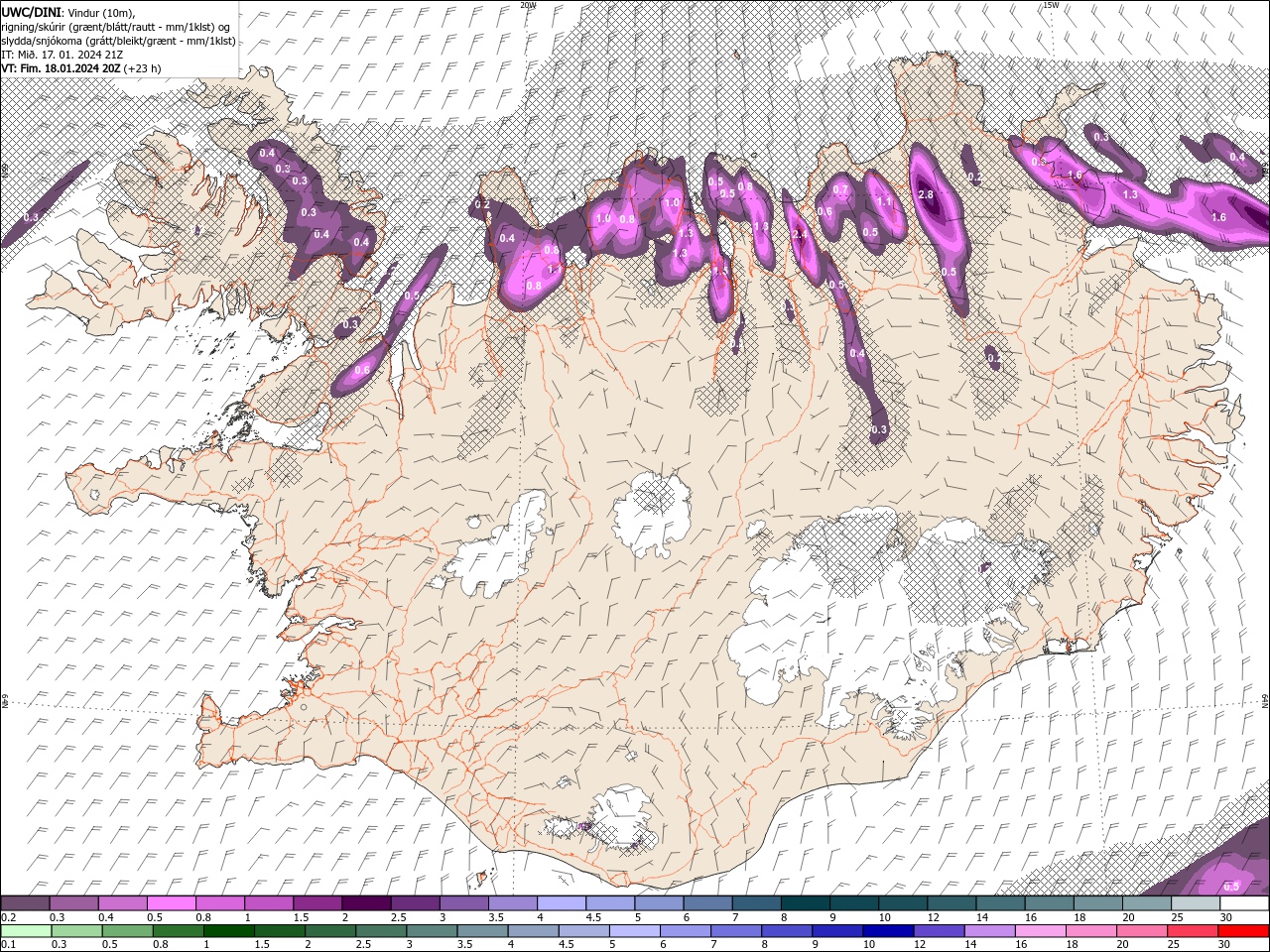Click the rain legend swatch between 3 and 3.5

click(431, 931)
